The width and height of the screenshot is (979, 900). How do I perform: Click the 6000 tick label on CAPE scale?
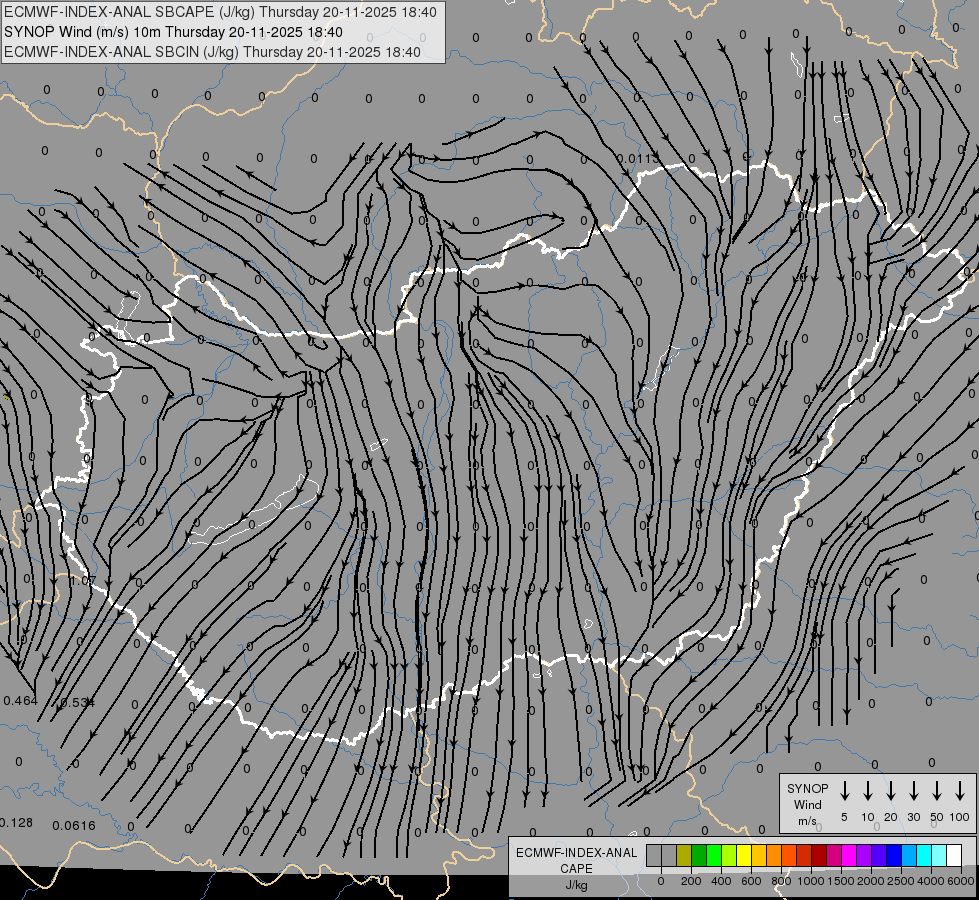tap(962, 881)
